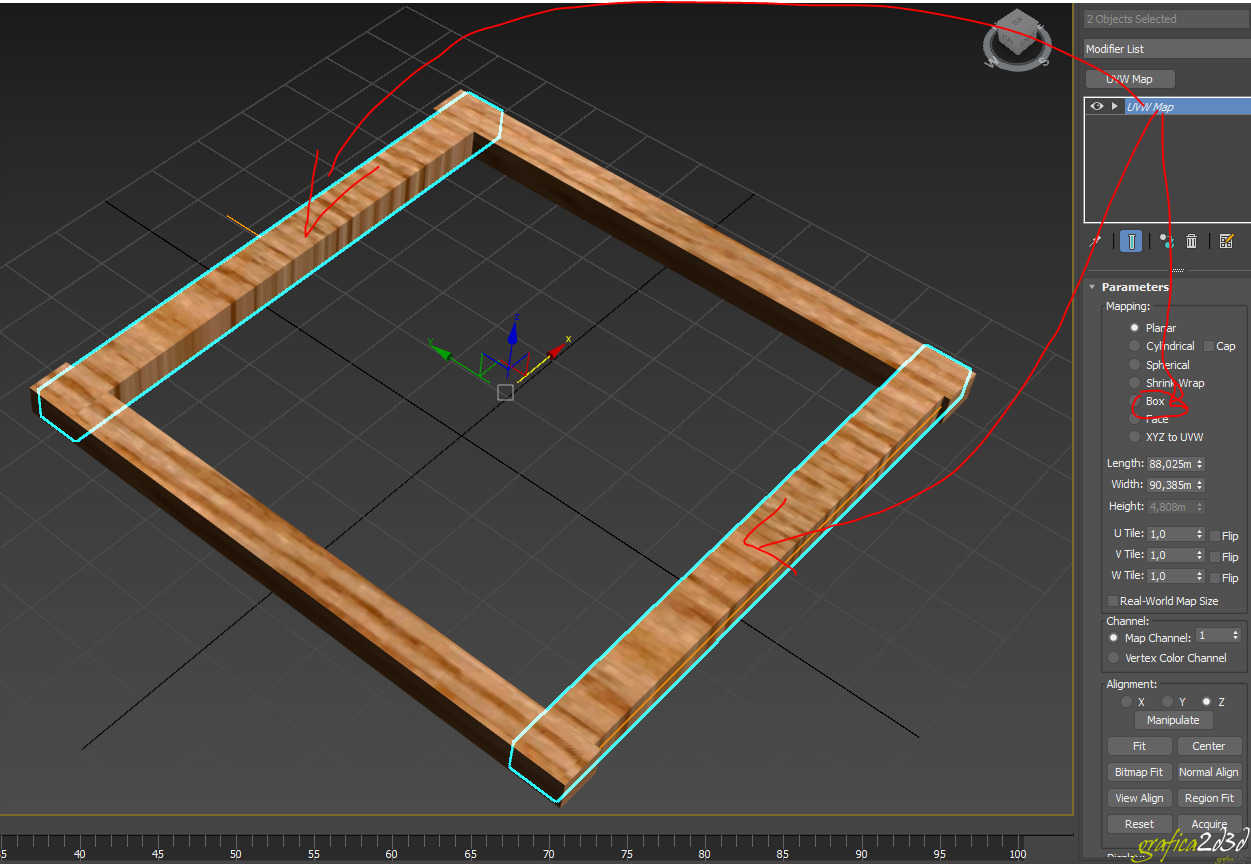Select Face mapping radio button
The height and width of the screenshot is (864, 1251).
point(1134,419)
